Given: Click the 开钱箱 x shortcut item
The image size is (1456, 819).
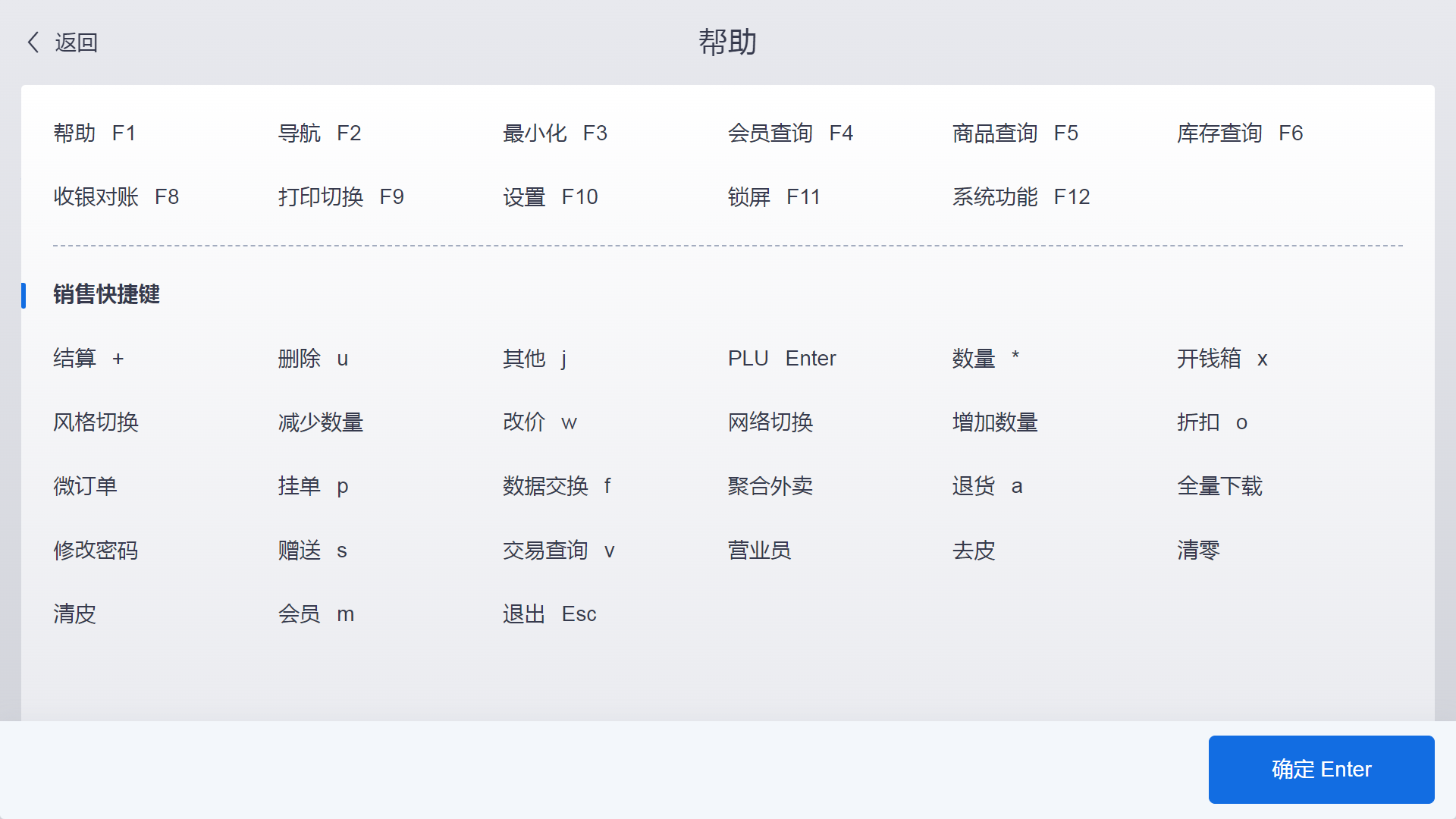Looking at the screenshot, I should pos(1222,358).
